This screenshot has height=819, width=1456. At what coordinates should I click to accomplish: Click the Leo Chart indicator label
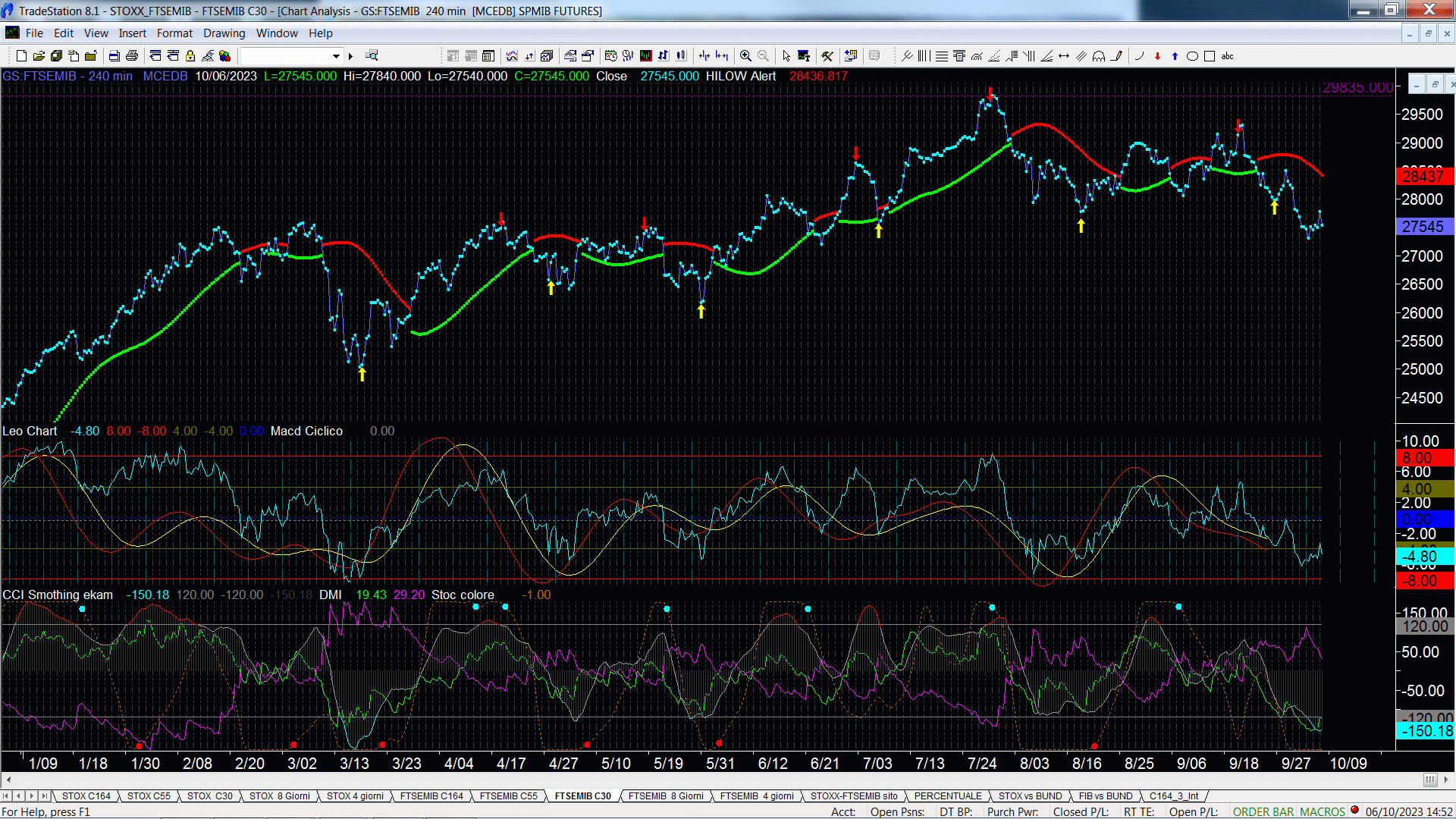30,431
